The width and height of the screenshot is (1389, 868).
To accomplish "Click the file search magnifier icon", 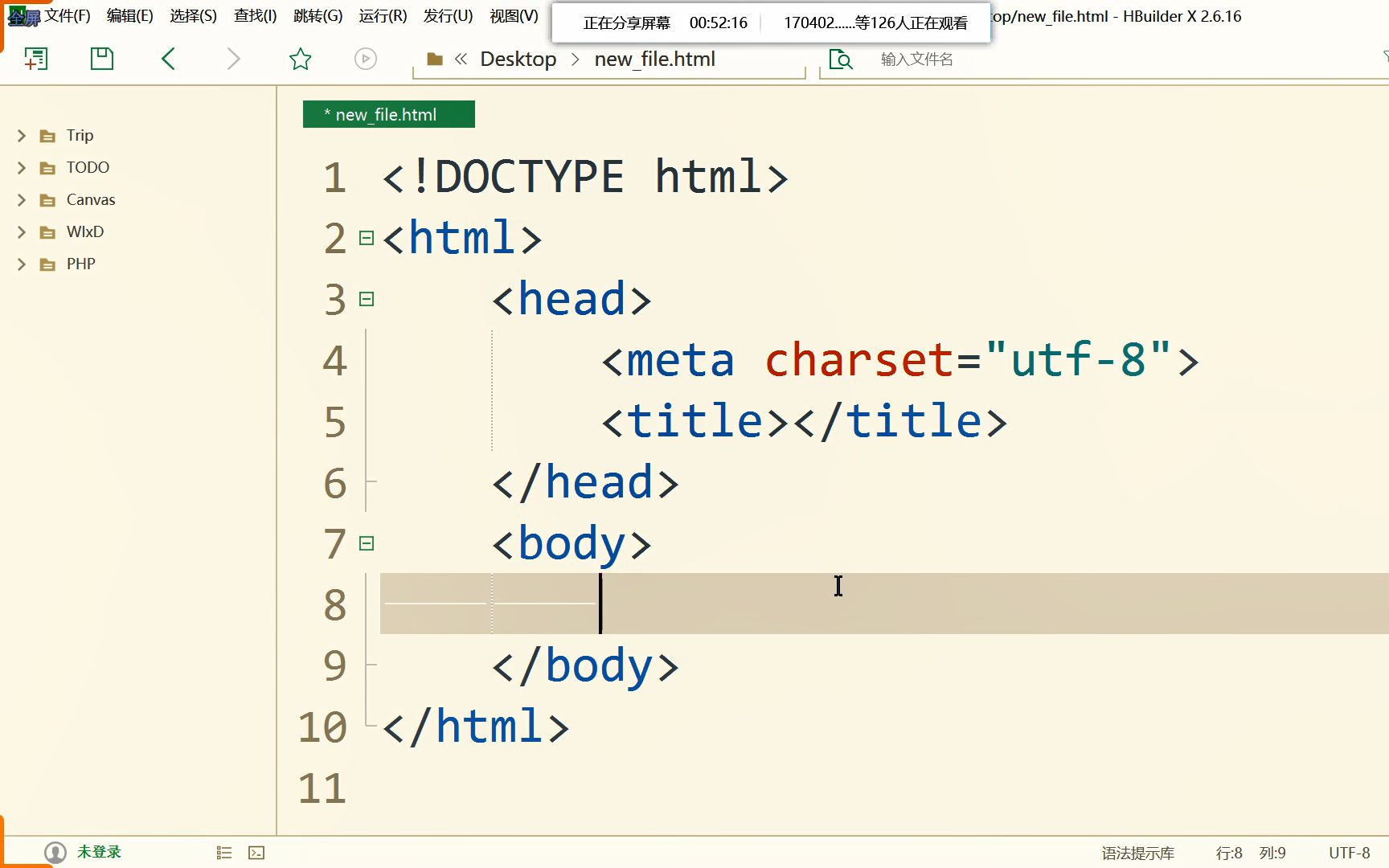I will click(840, 59).
